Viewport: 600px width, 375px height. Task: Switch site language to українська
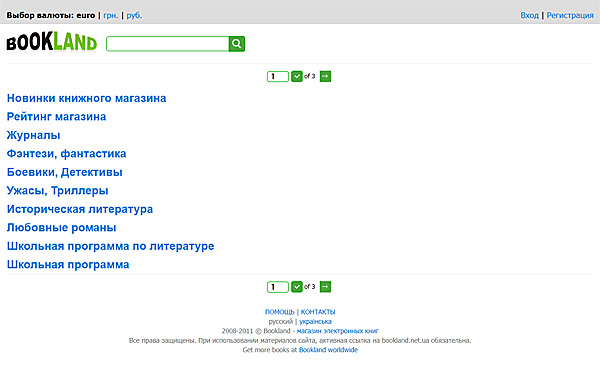315,321
